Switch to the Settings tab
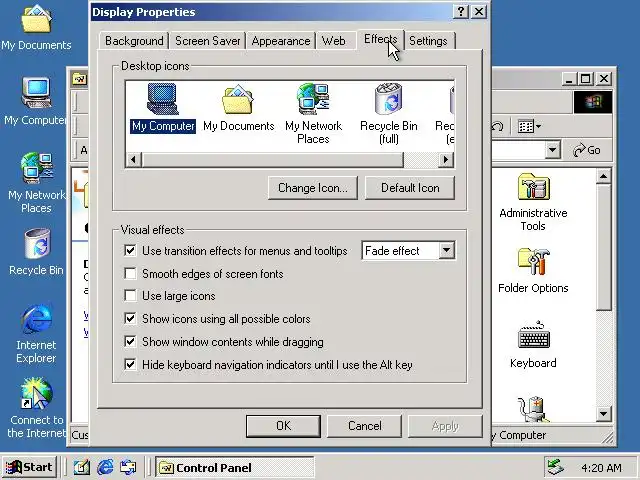 click(428, 41)
